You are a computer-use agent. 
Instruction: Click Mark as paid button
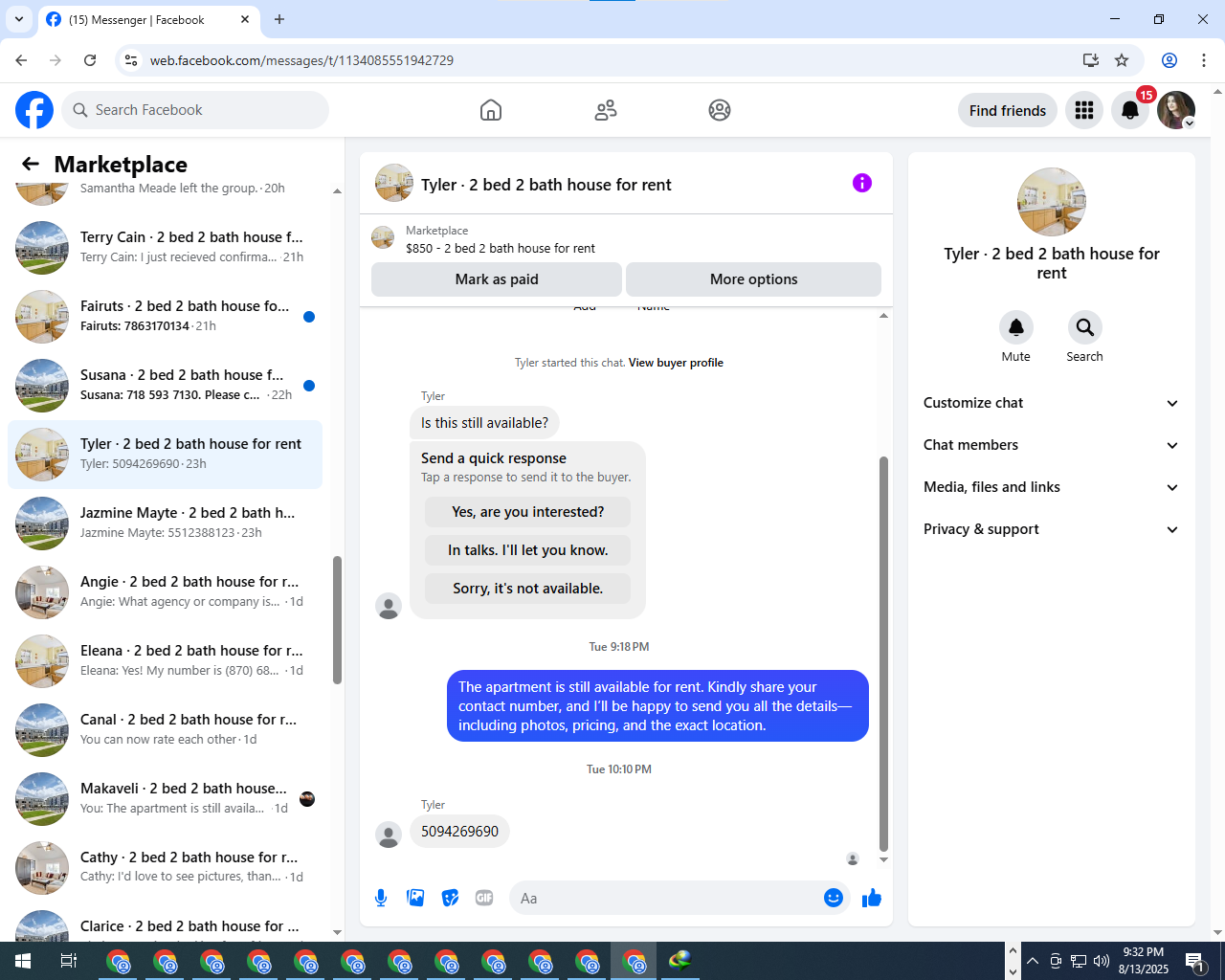[x=497, y=279]
